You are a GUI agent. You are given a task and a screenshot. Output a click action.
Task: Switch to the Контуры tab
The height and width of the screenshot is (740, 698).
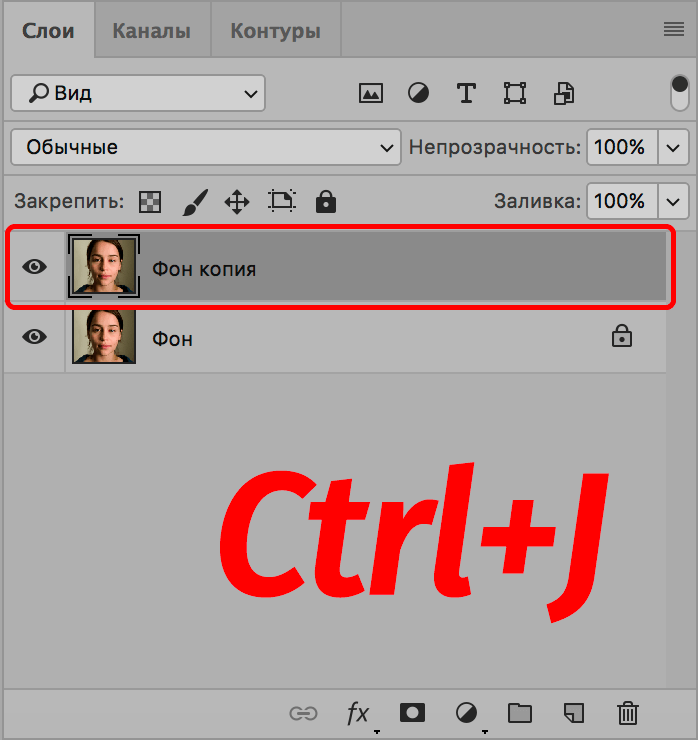[275, 31]
